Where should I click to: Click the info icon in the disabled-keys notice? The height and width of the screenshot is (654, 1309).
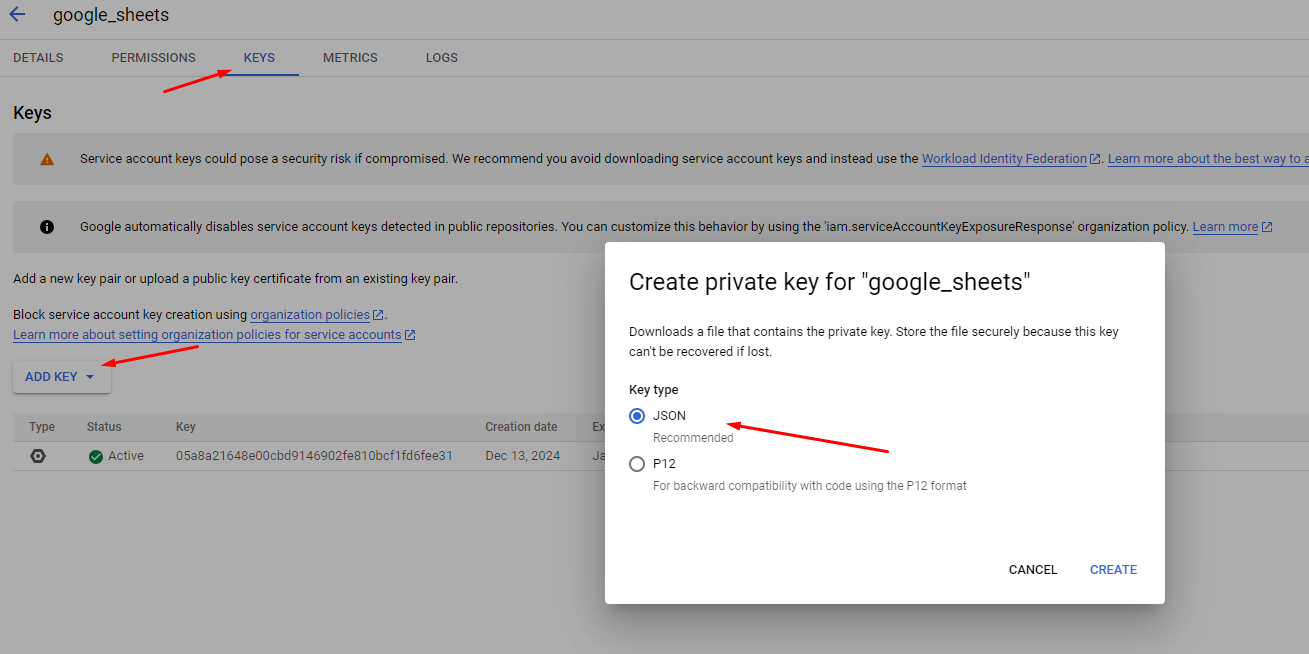[x=46, y=226]
